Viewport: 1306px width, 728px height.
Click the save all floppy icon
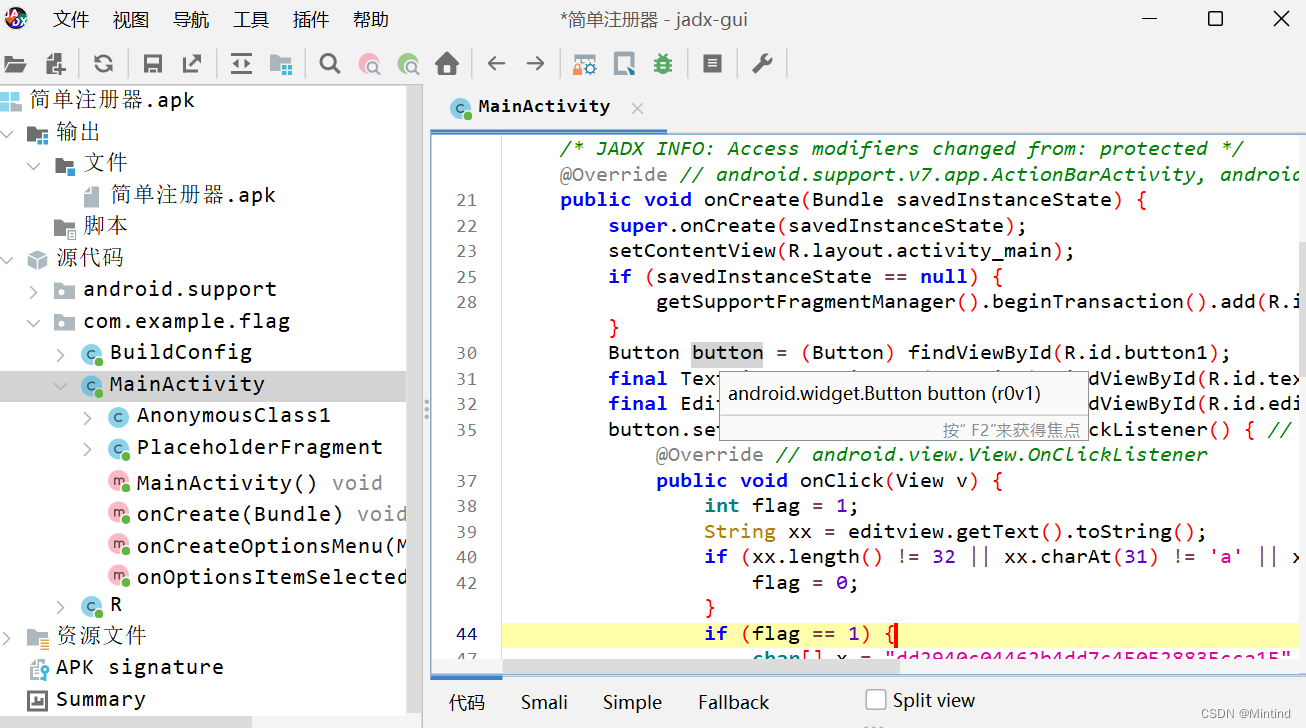[153, 64]
